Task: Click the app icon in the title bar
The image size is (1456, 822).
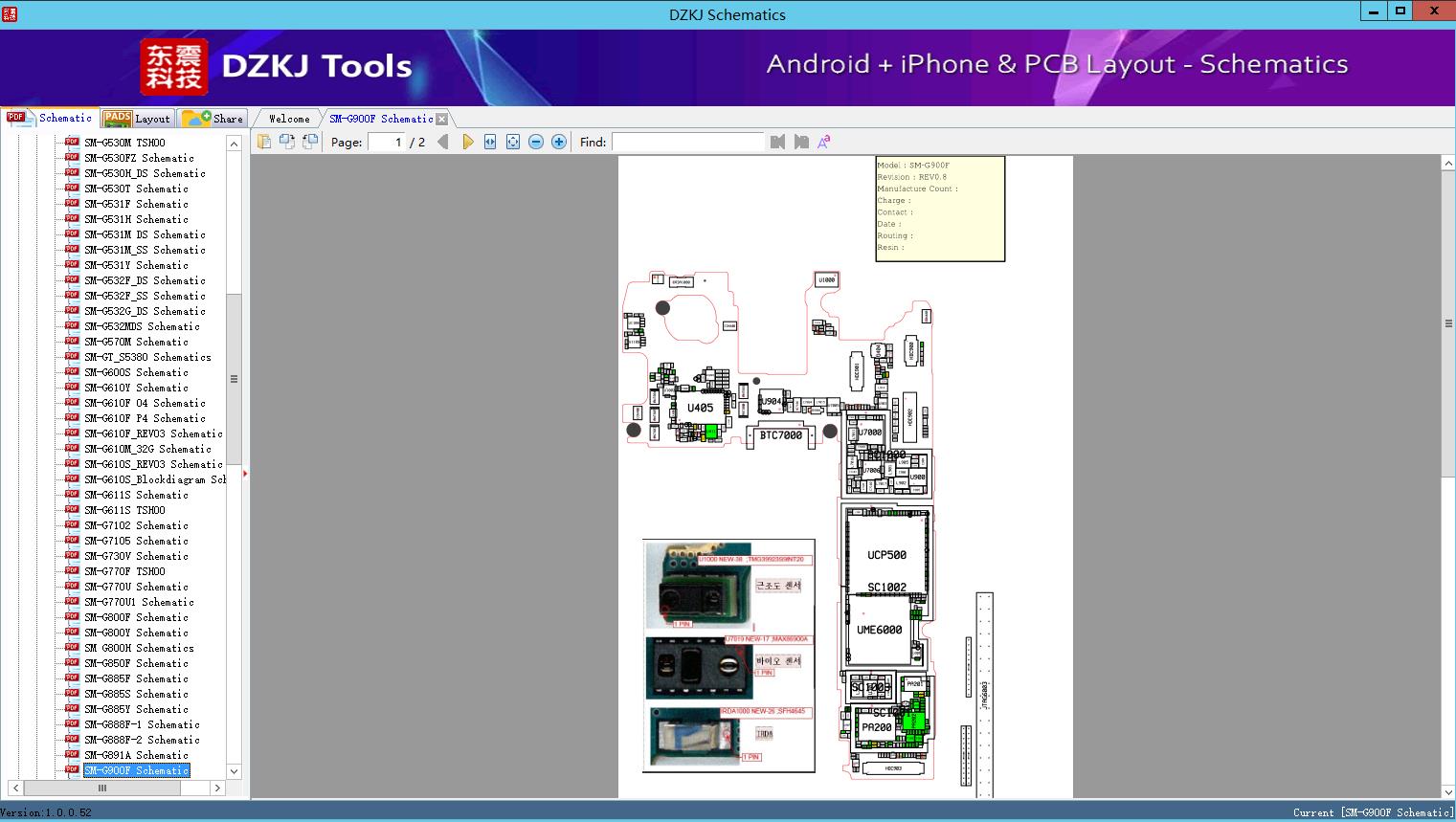Action: 10,14
